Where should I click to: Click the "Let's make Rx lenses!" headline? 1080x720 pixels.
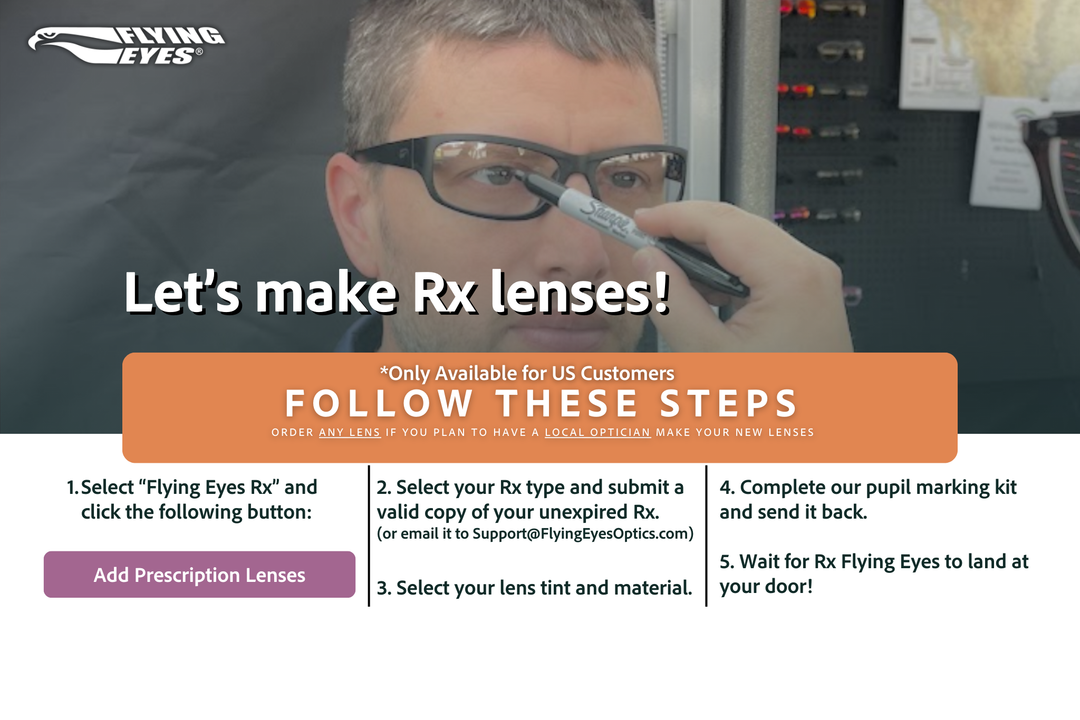pyautogui.click(x=397, y=292)
